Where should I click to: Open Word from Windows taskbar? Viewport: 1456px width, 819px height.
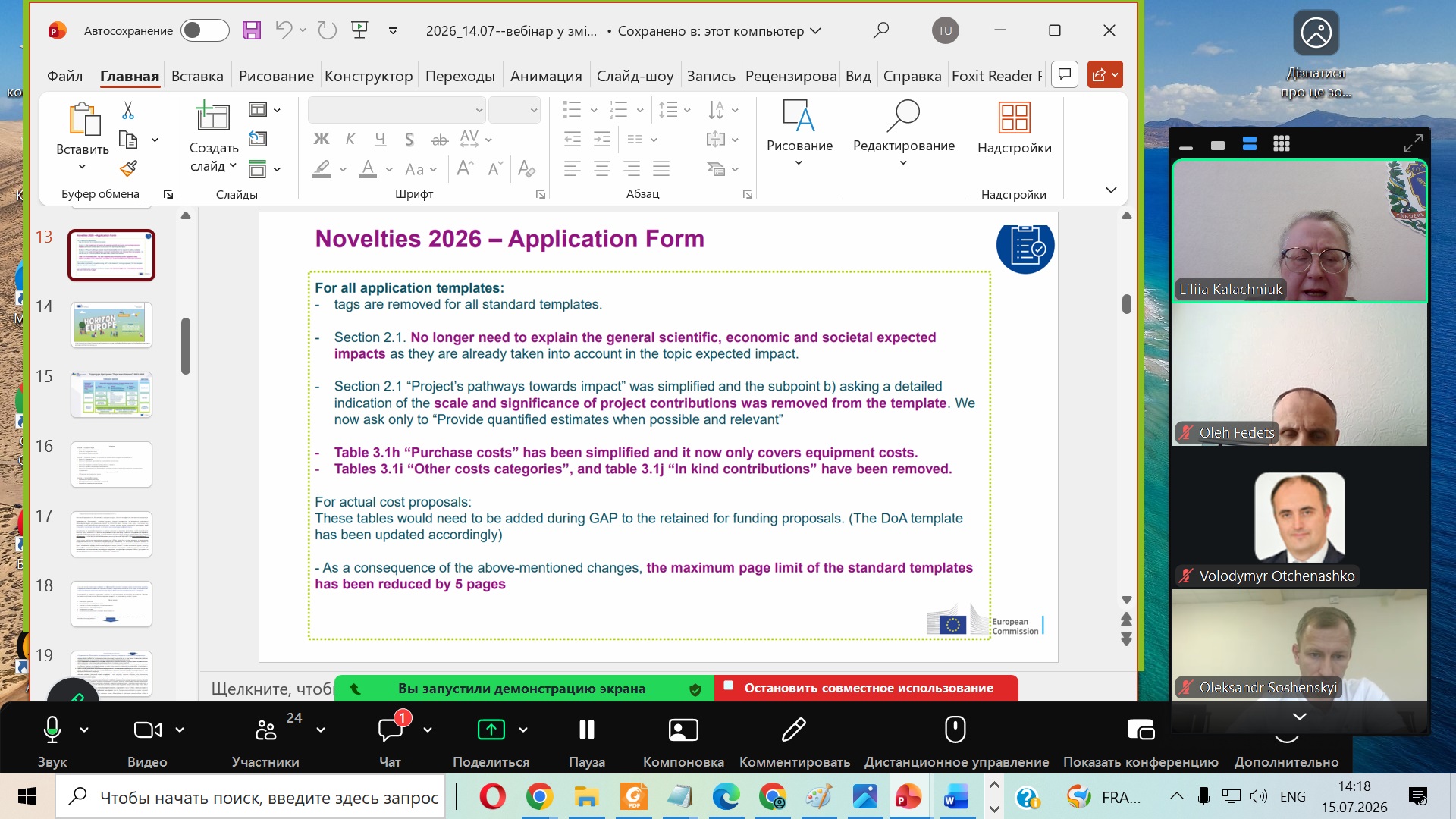tap(955, 797)
